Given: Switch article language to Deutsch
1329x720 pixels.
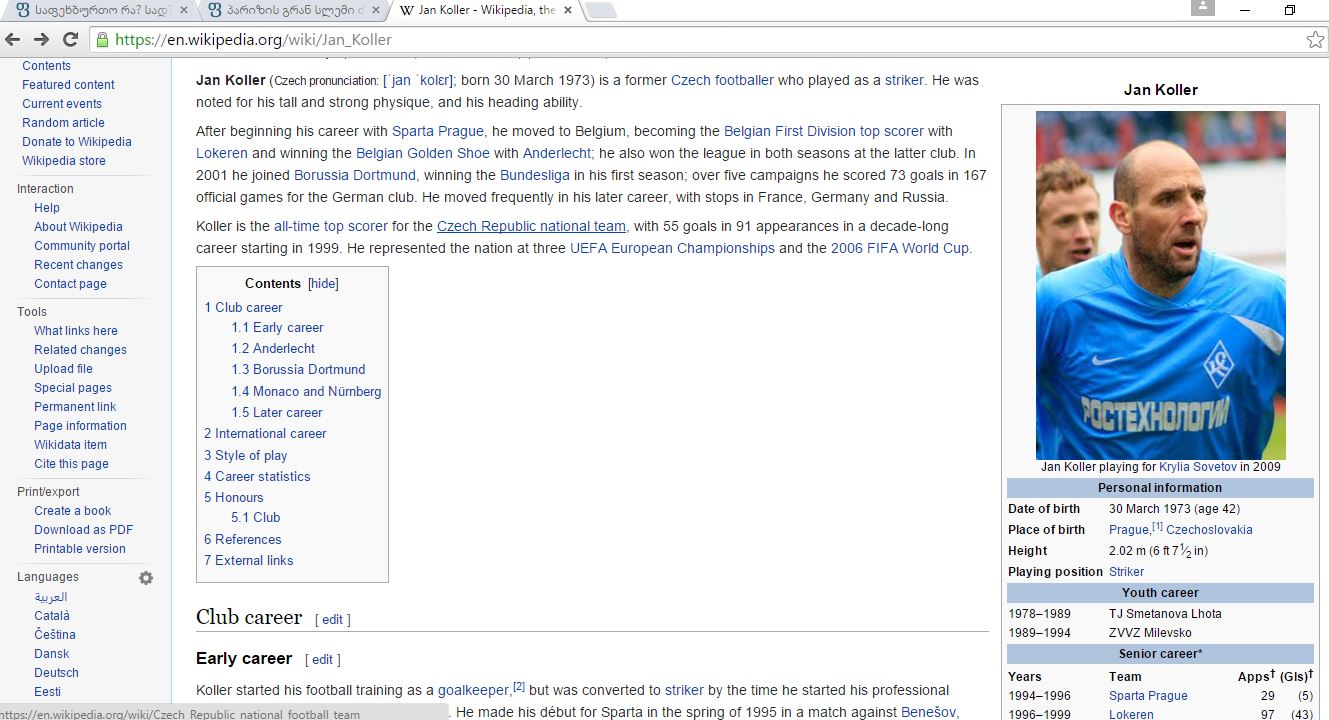Looking at the screenshot, I should [x=56, y=673].
